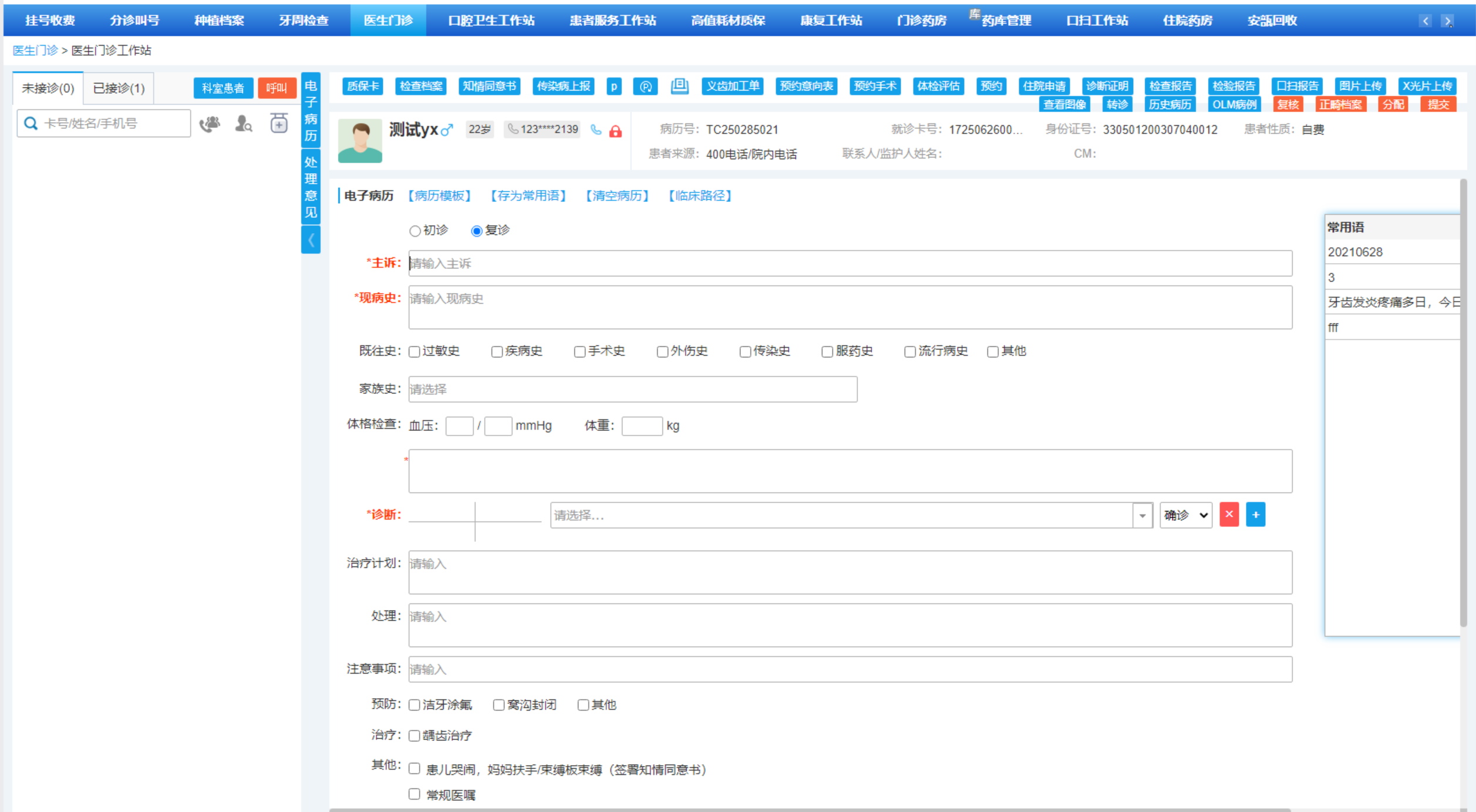
Task: Click the red lock icon
Action: (615, 131)
